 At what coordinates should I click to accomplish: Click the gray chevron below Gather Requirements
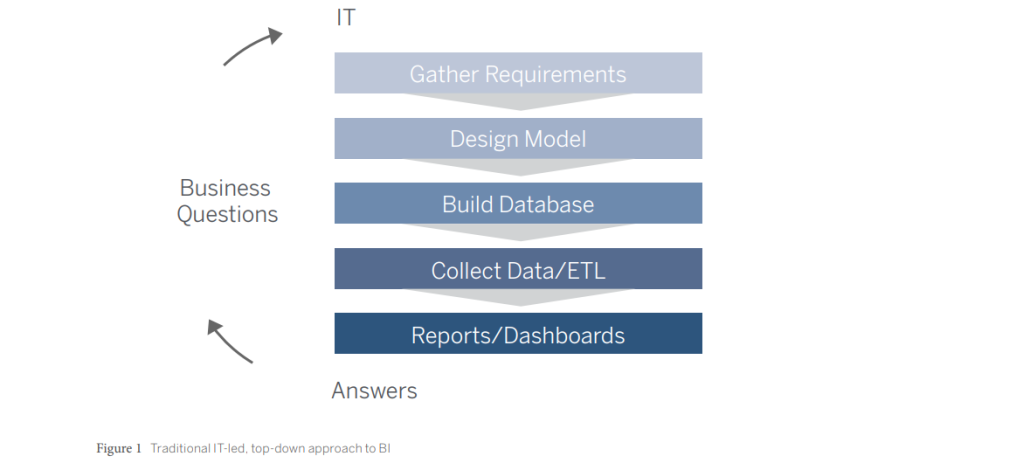(x=518, y=101)
